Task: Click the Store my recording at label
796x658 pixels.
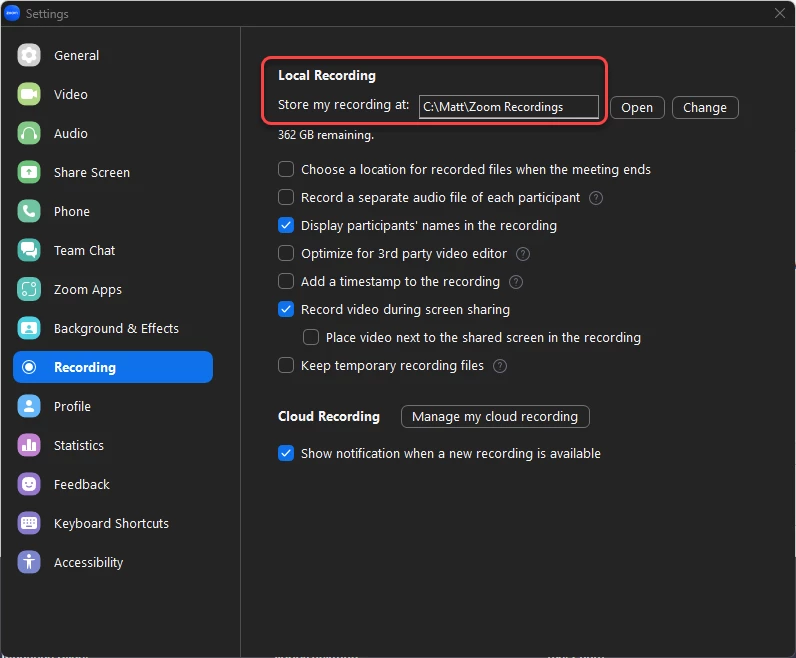Action: [343, 105]
